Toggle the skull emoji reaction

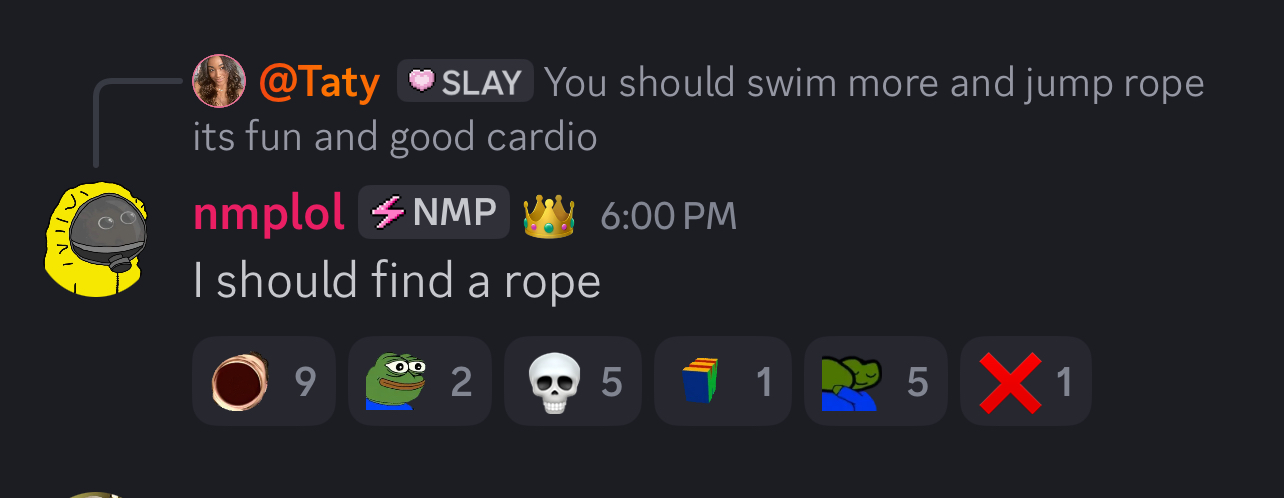click(573, 381)
